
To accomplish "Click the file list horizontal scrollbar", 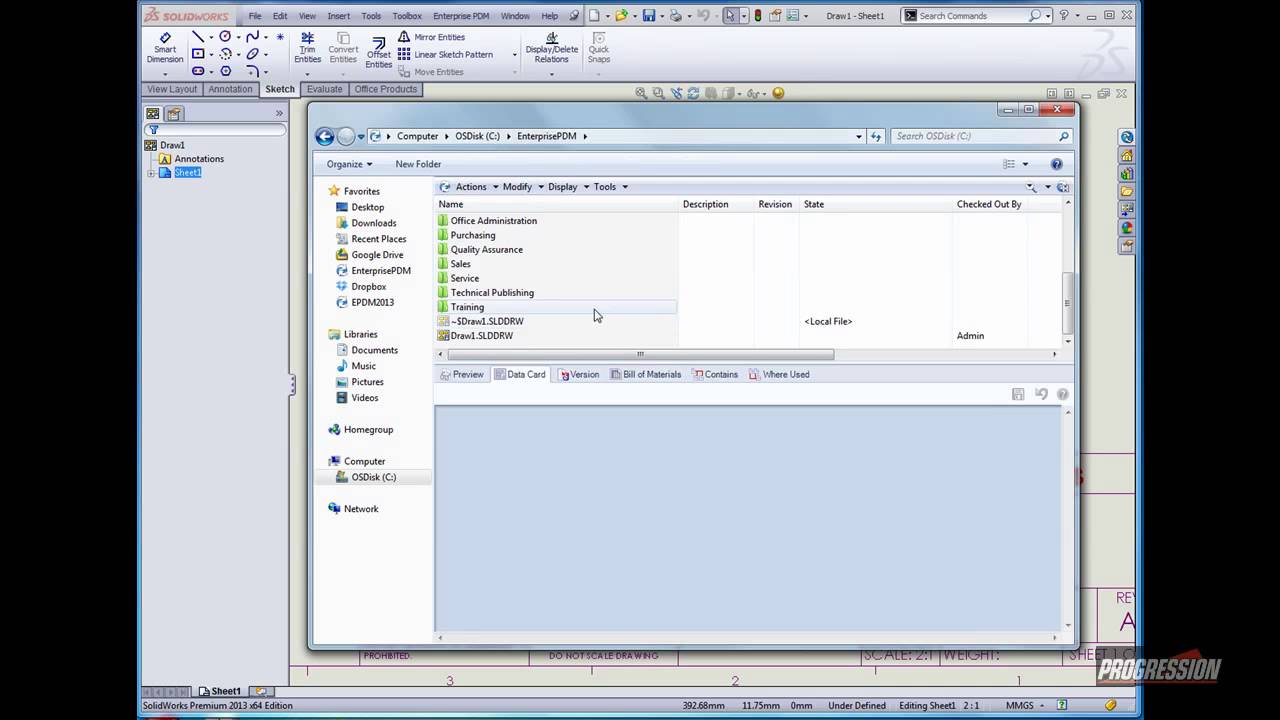I will click(x=640, y=354).
